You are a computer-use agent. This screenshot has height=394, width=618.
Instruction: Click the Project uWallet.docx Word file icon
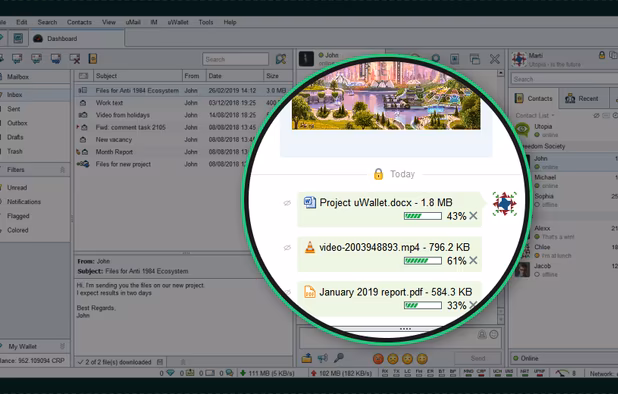tap(310, 202)
